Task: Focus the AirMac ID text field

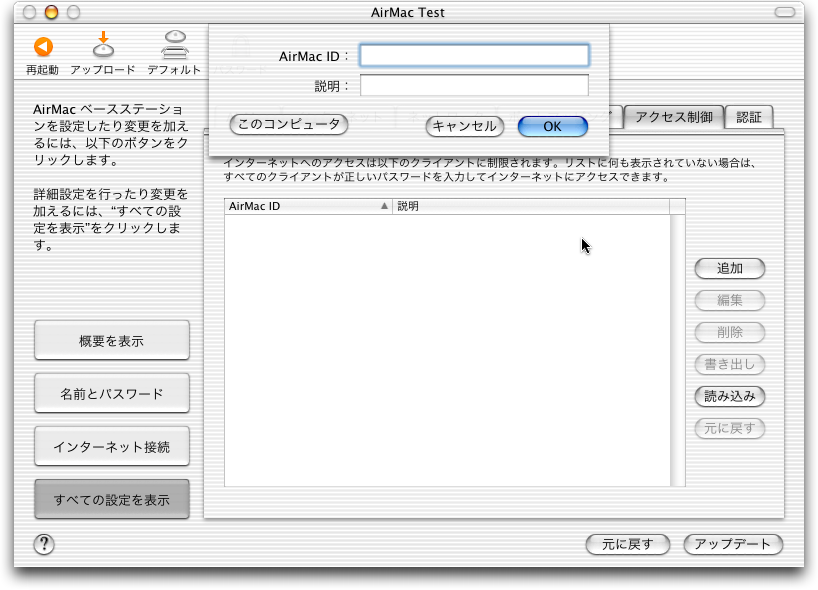Action: [474, 55]
